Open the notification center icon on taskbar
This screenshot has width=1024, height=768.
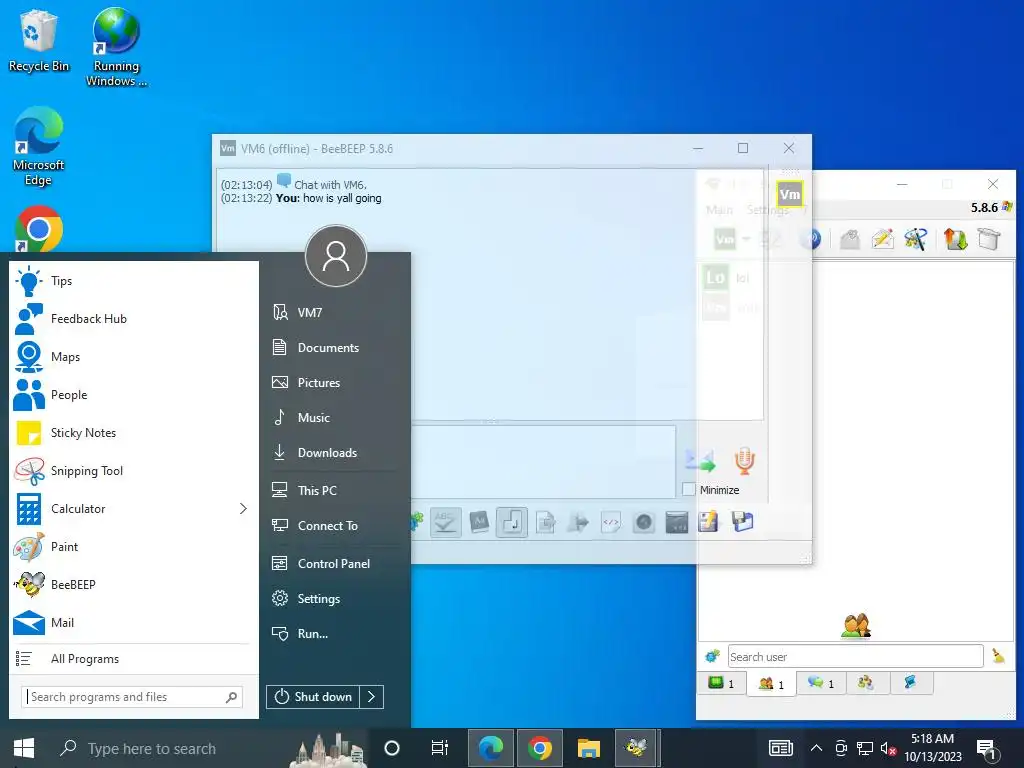tap(987, 748)
